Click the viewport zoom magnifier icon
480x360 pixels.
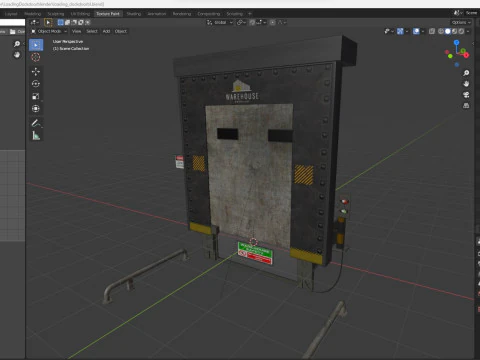pos(466,73)
